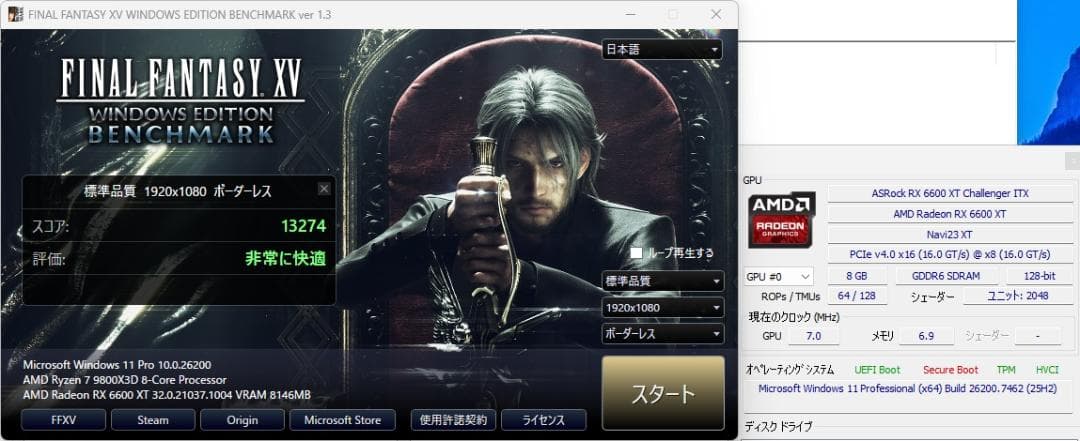Screen dimensions: 1080x441
Task: Click the Secure Boot indicator
Action: 951,370
